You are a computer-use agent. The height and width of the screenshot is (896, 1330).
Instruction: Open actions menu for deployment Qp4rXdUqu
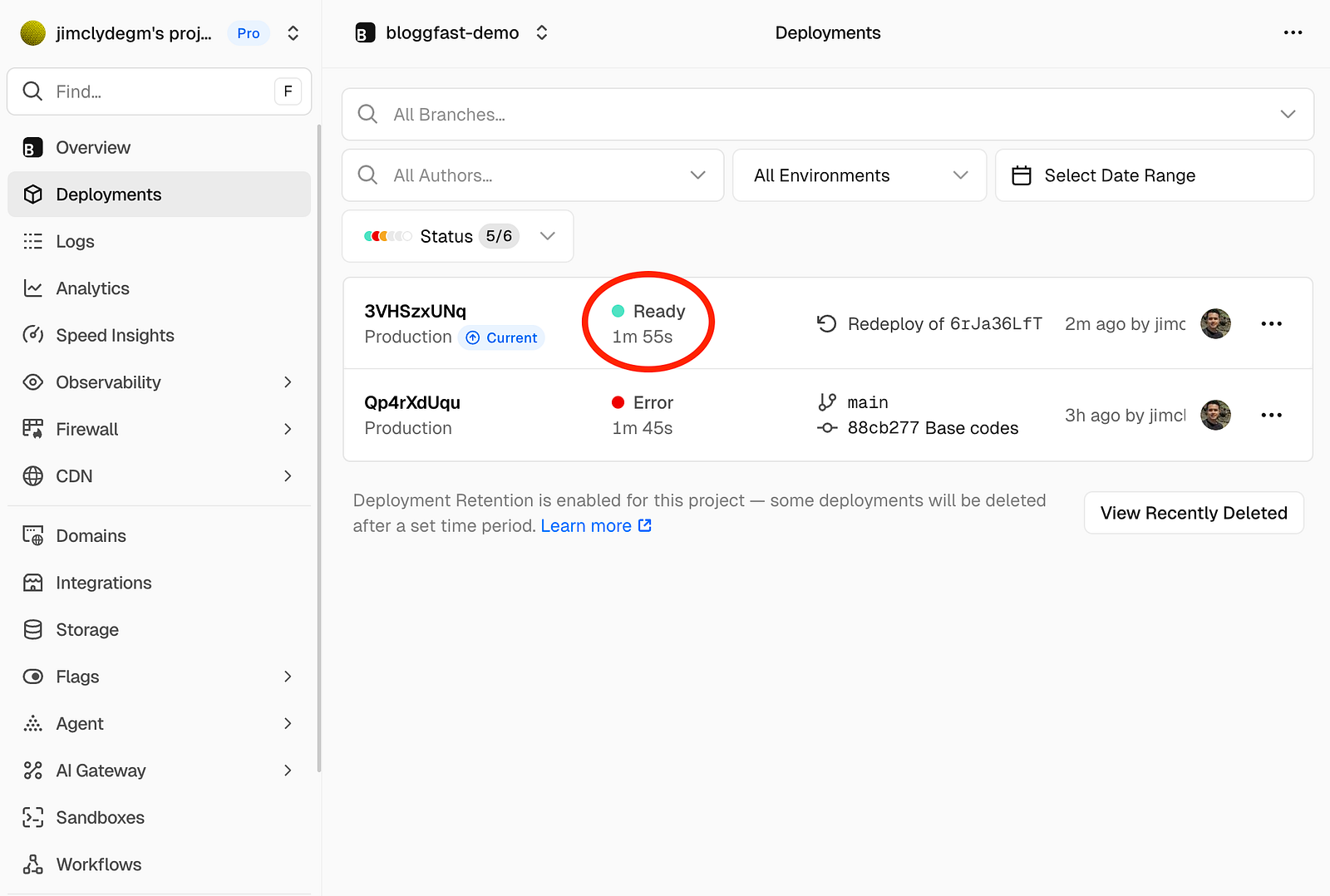click(x=1271, y=415)
